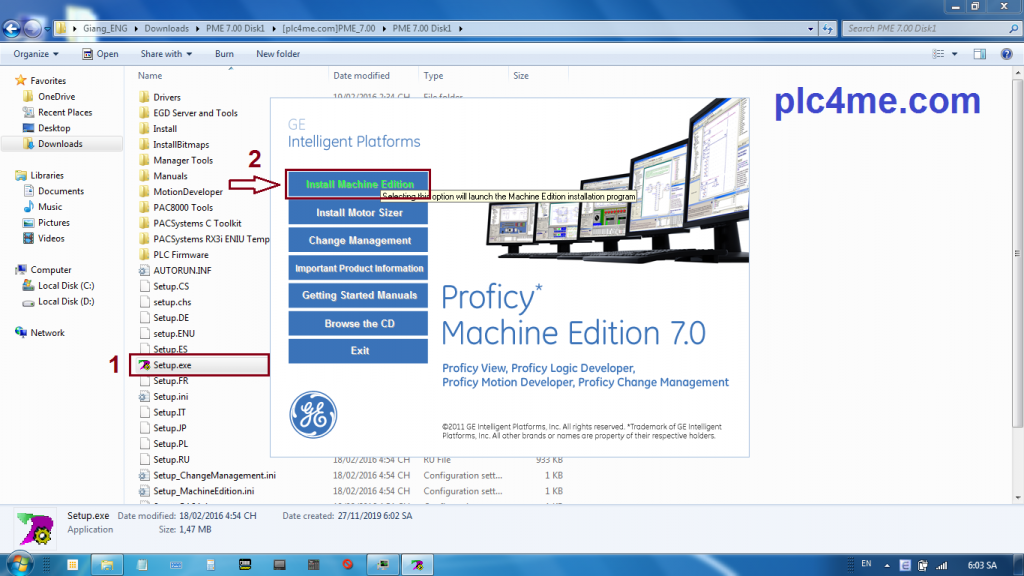
Task: Select the AUTORUN.INF file
Action: click(182, 270)
